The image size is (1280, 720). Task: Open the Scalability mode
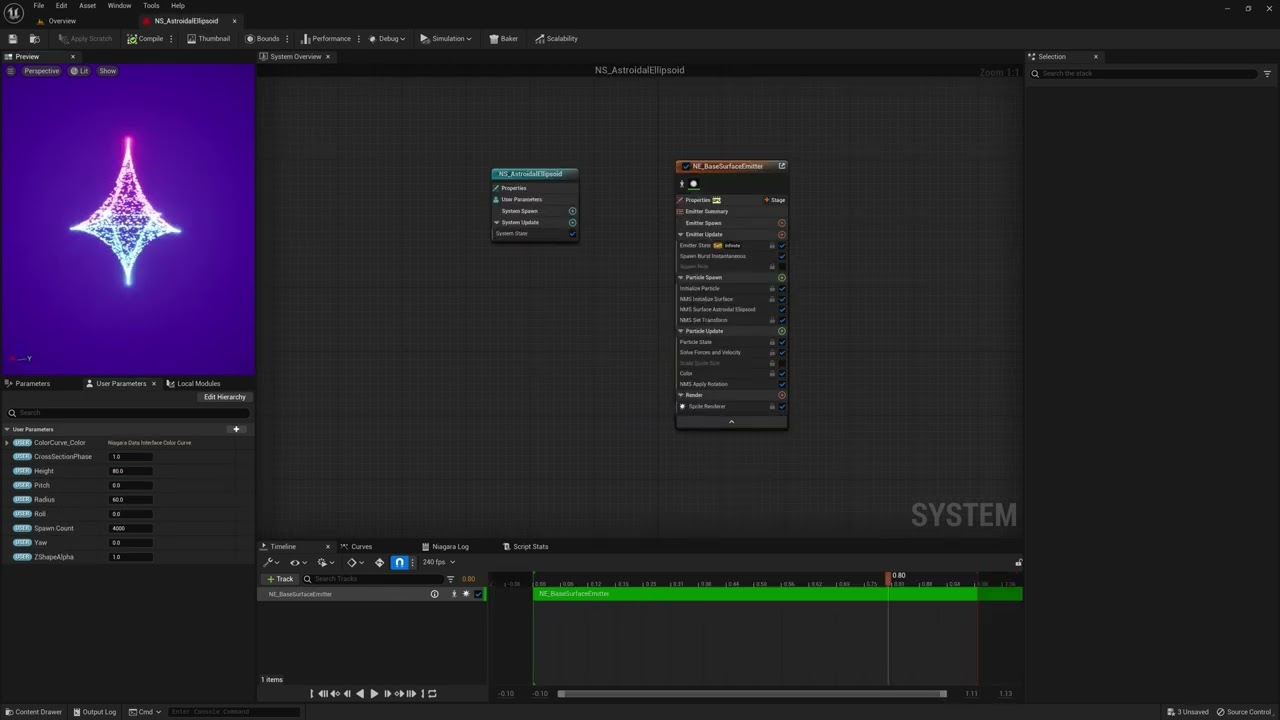pyautogui.click(x=556, y=39)
